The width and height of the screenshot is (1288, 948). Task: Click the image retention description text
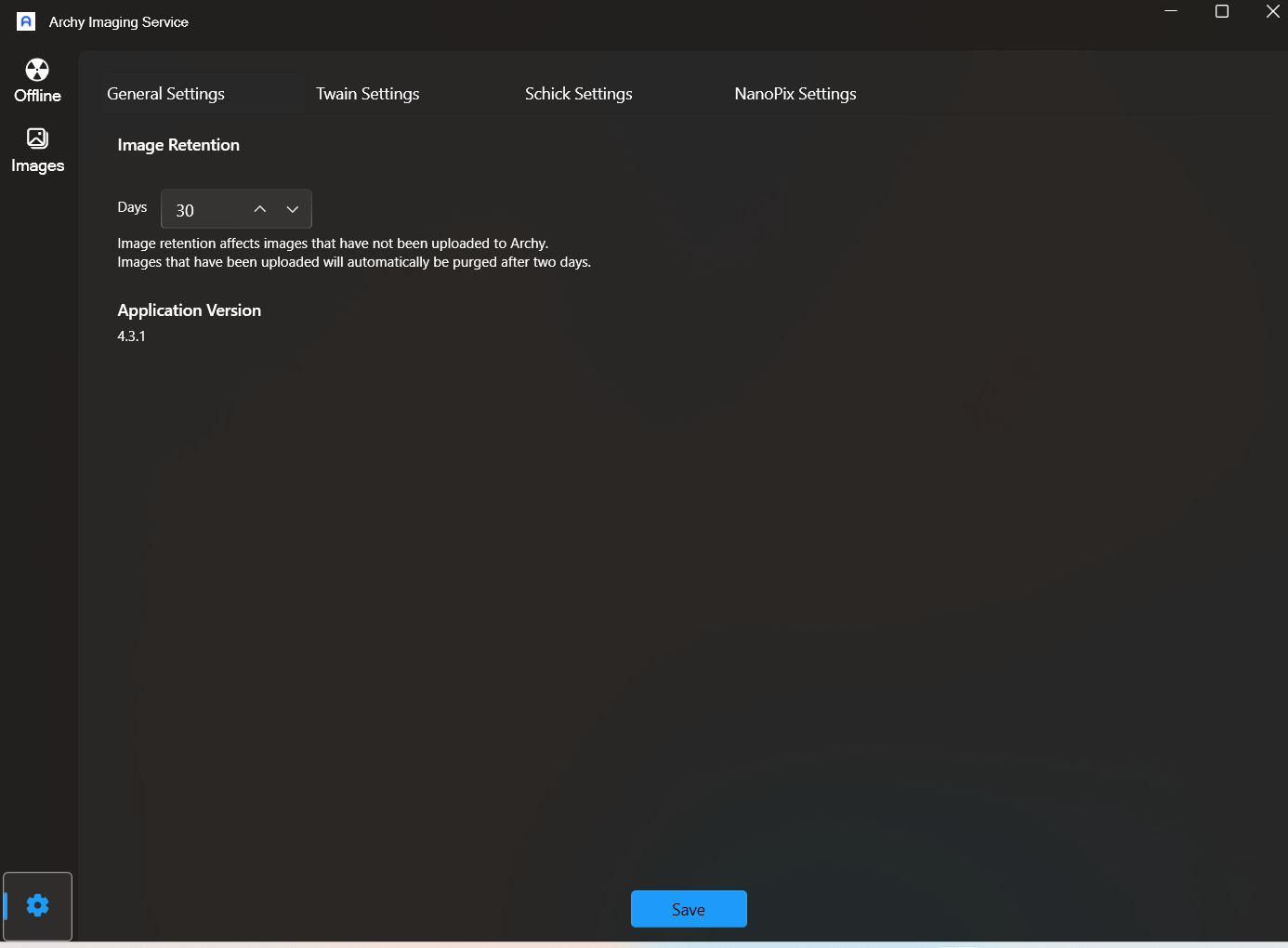[x=333, y=244]
